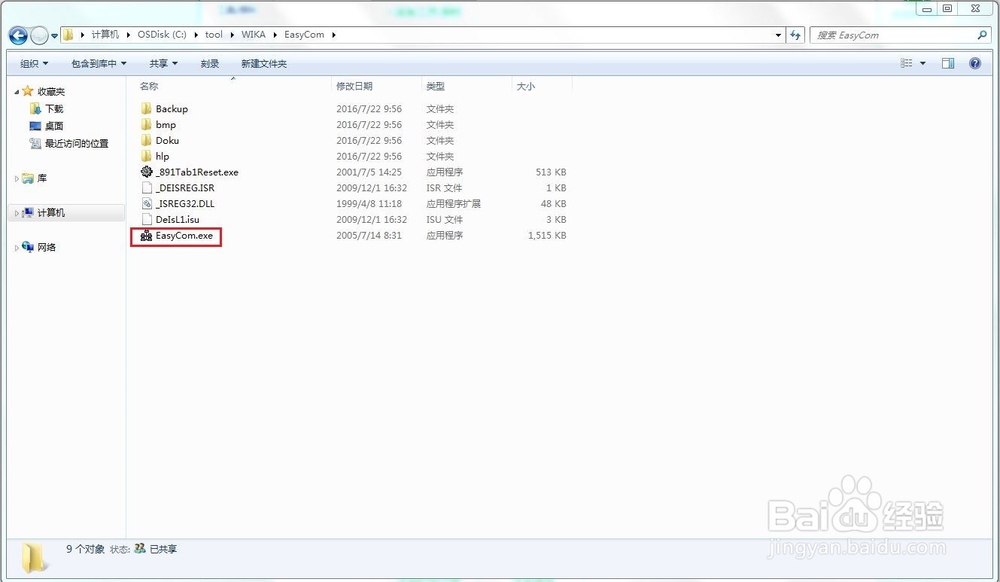Click the Backup folder name
This screenshot has width=1000, height=582.
click(x=172, y=109)
